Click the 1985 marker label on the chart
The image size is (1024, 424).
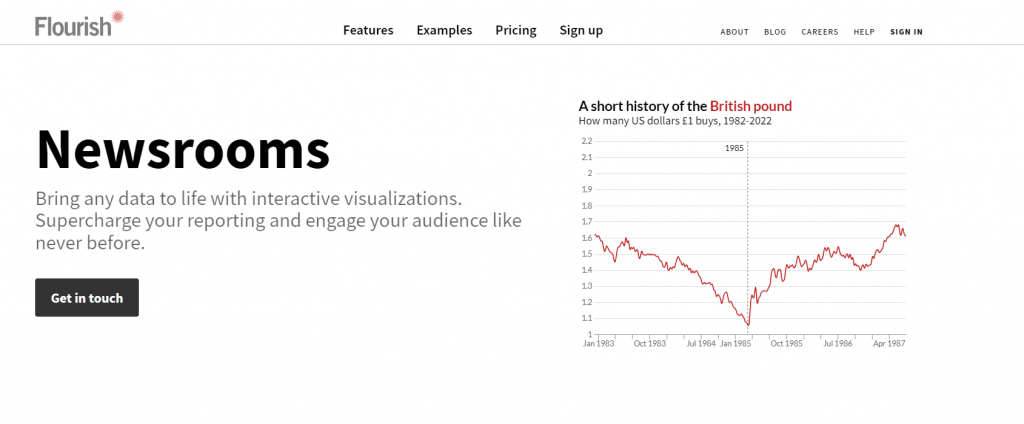(735, 148)
